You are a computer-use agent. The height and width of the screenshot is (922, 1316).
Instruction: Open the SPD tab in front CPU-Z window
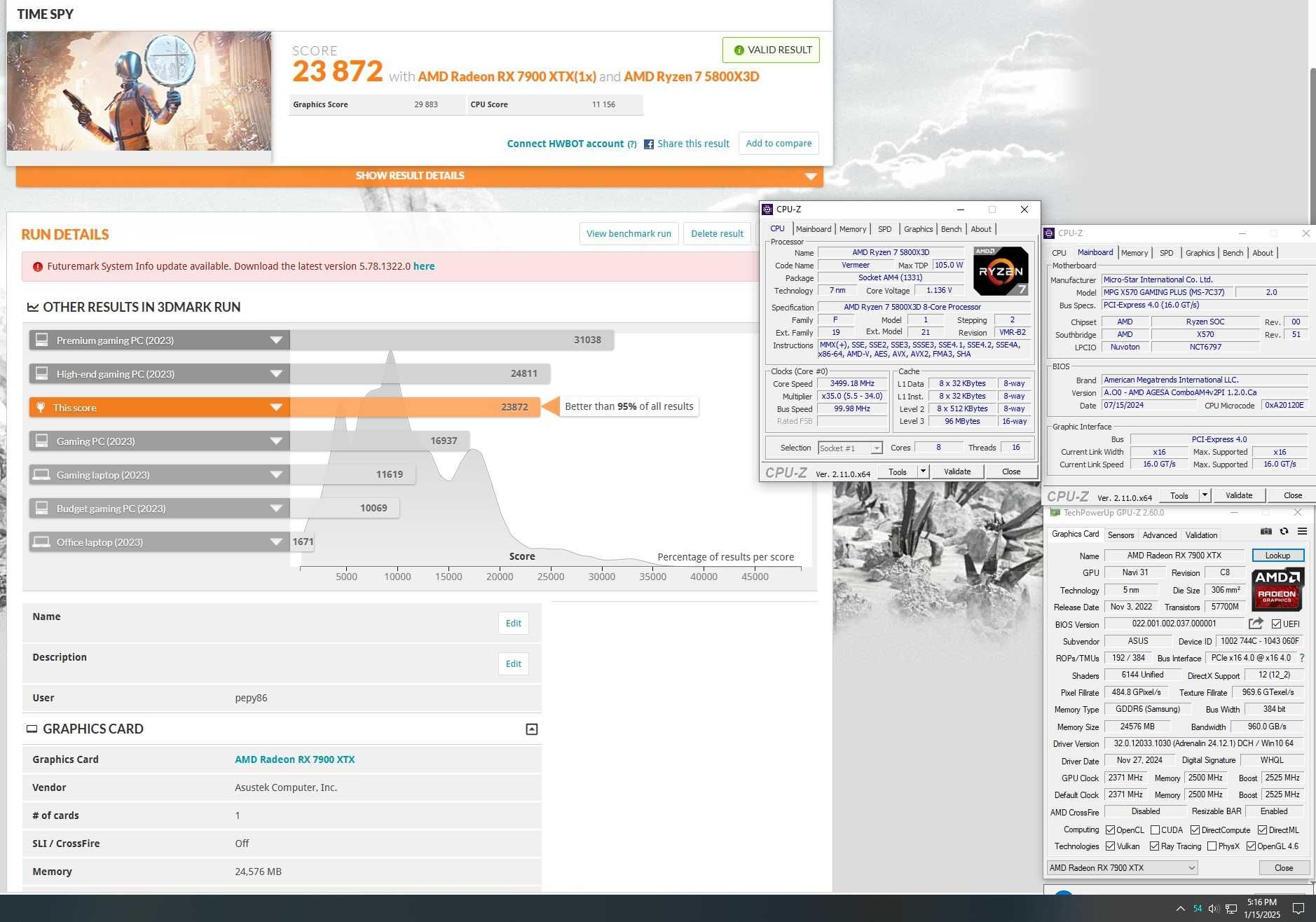tap(885, 229)
